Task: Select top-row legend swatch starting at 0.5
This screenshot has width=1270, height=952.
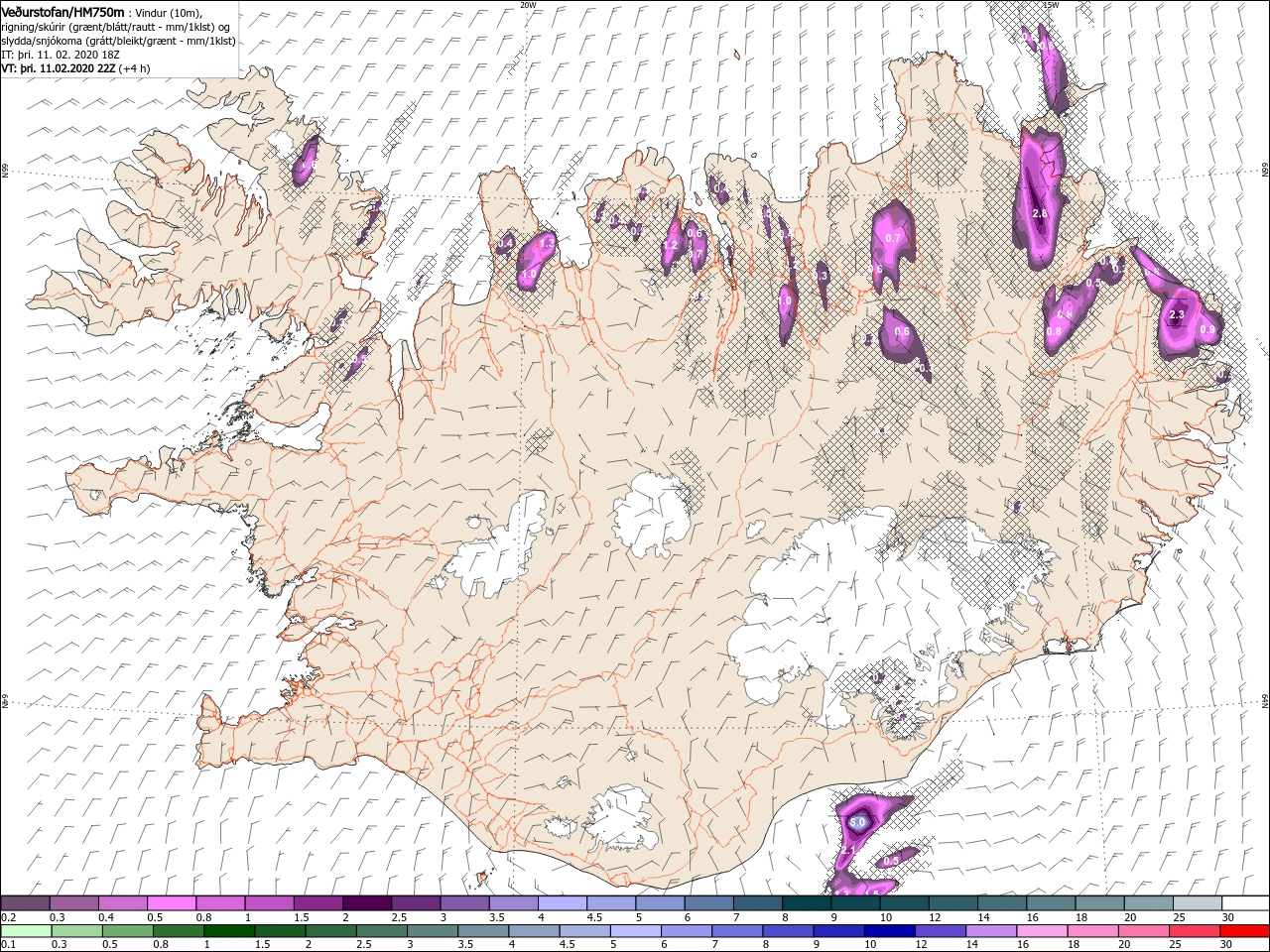Action: 171,903
